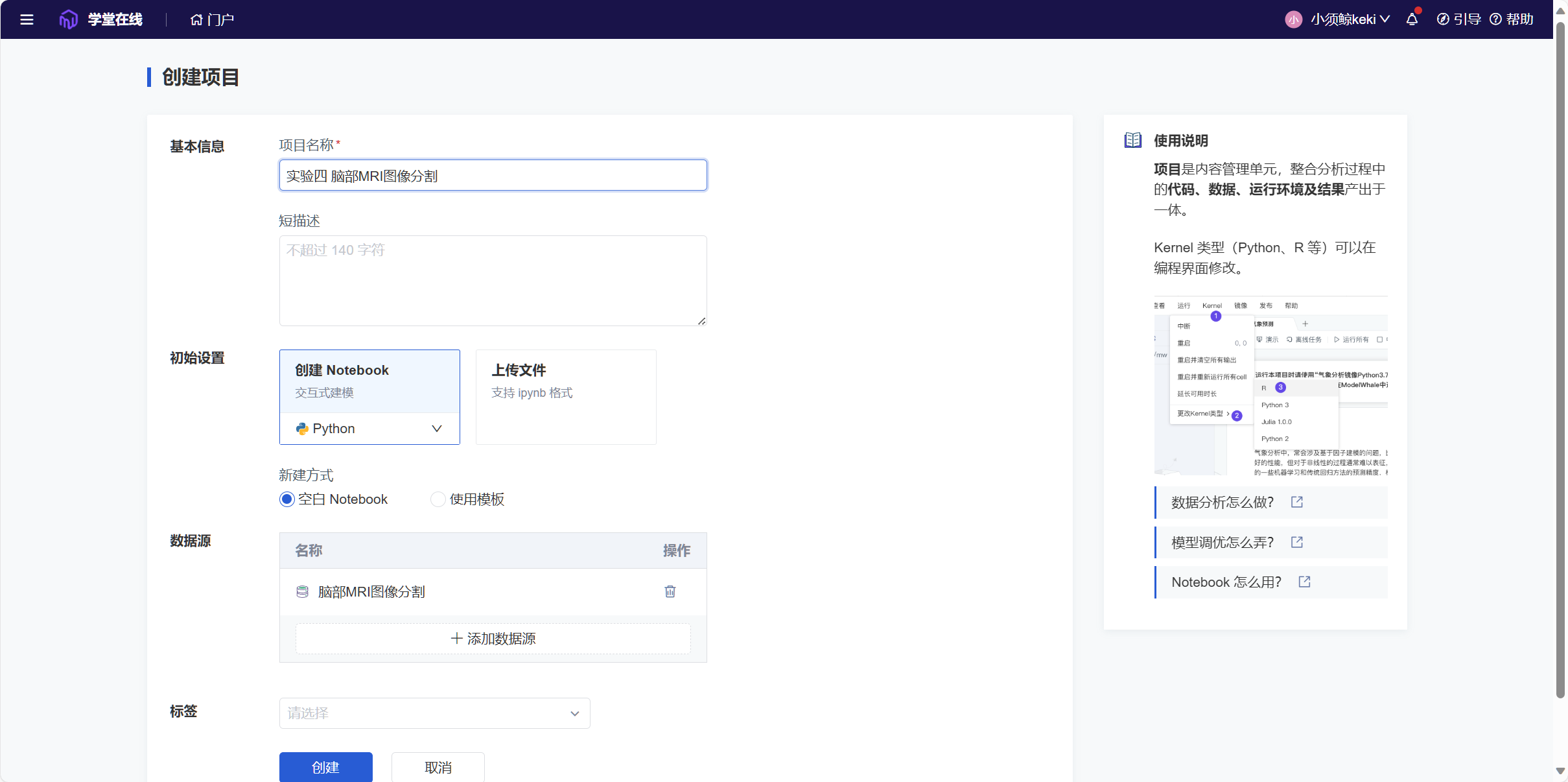Open the notification bell icon
The image size is (1568, 782).
point(1412,19)
